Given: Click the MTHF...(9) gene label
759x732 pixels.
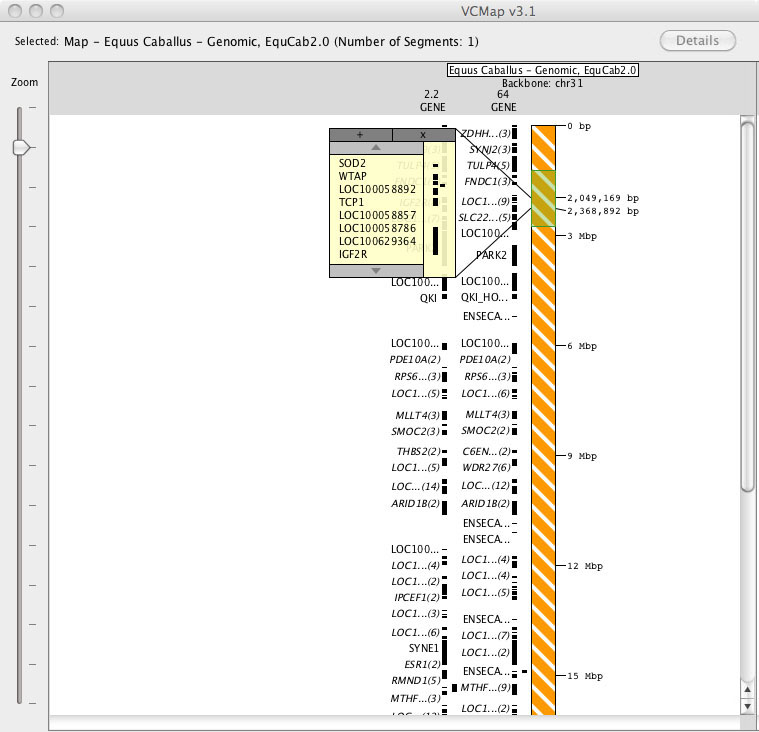Looking at the screenshot, I should pos(486,687).
